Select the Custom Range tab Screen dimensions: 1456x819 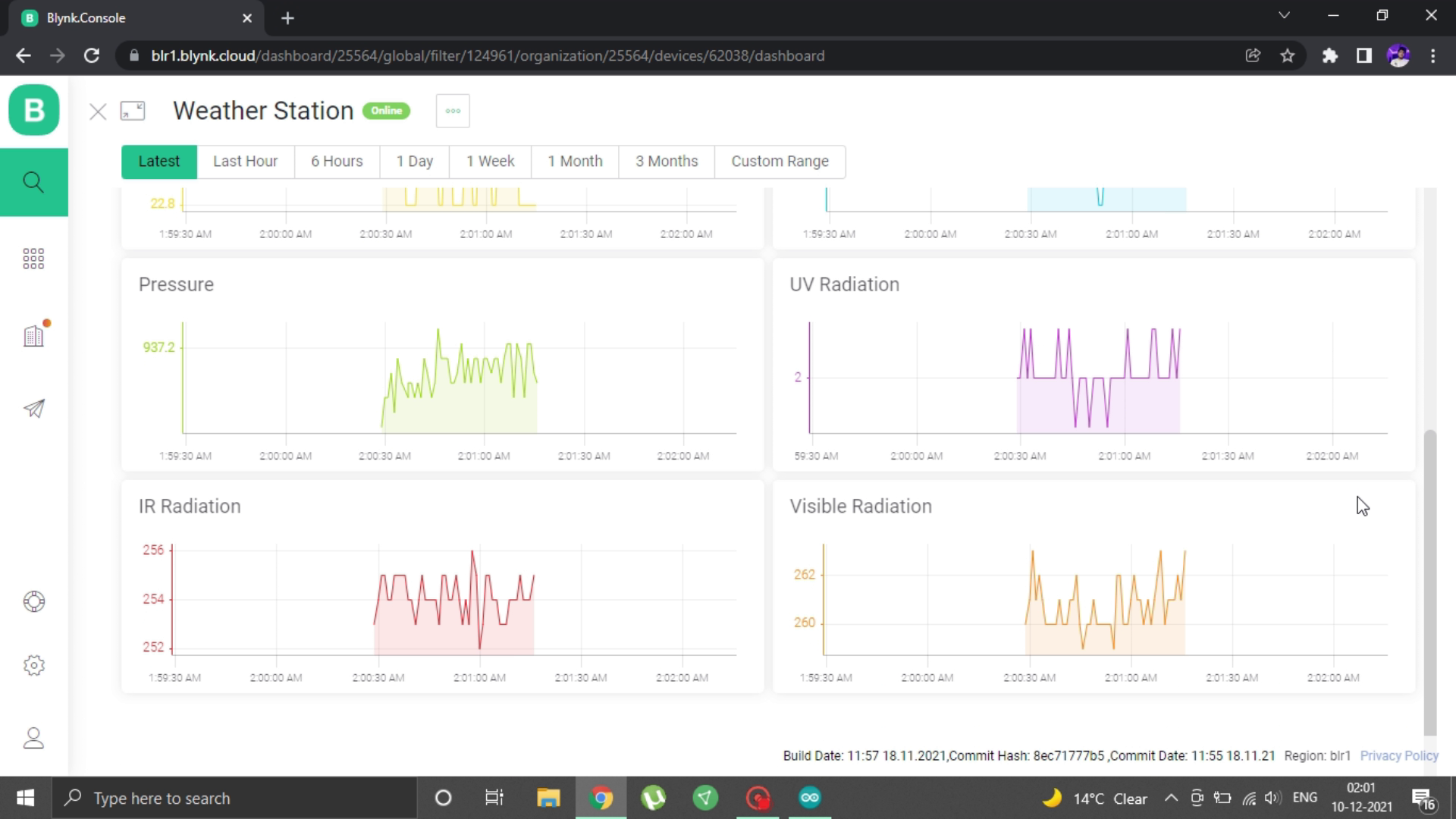point(780,162)
